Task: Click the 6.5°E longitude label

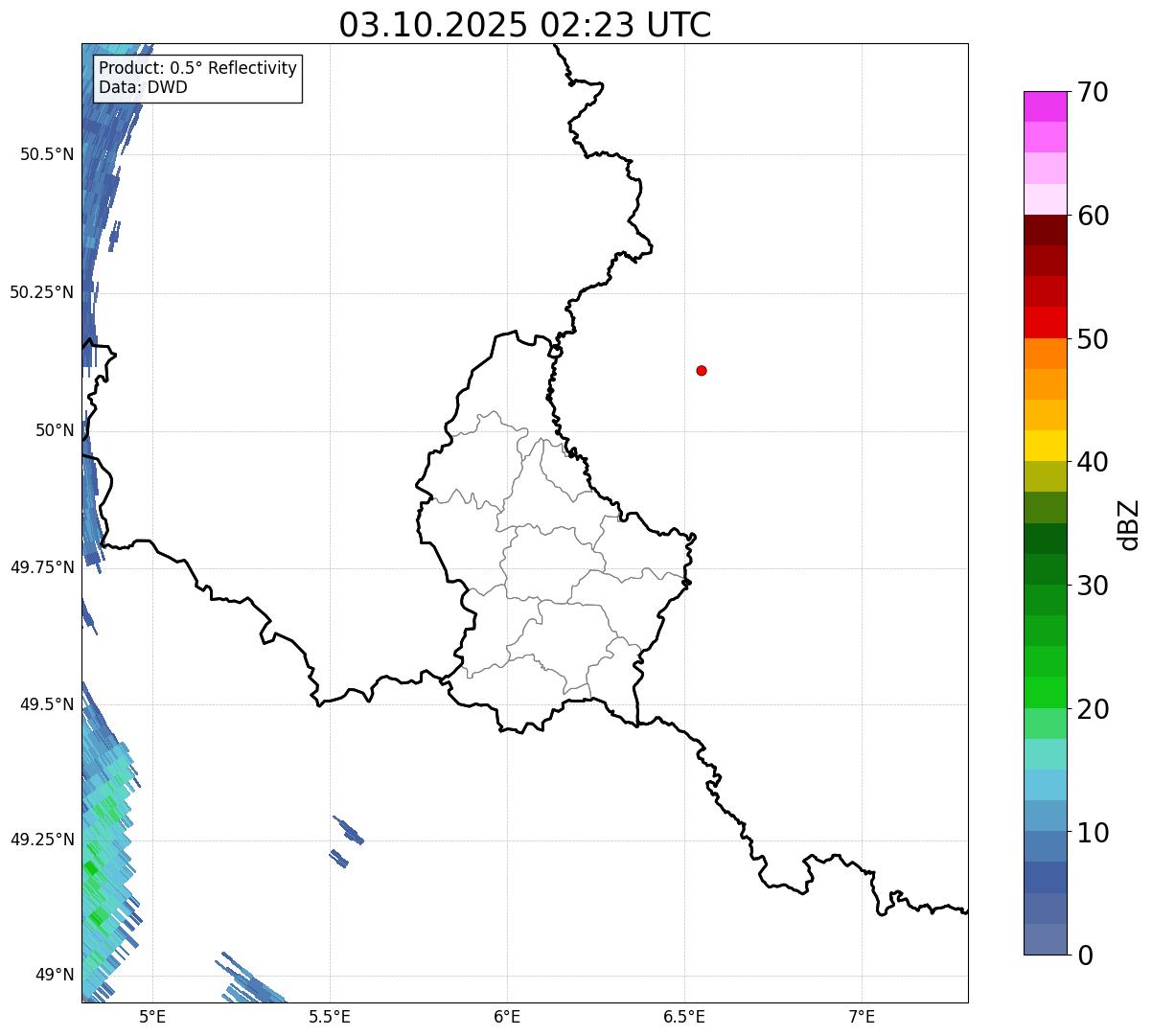Action: click(684, 1016)
